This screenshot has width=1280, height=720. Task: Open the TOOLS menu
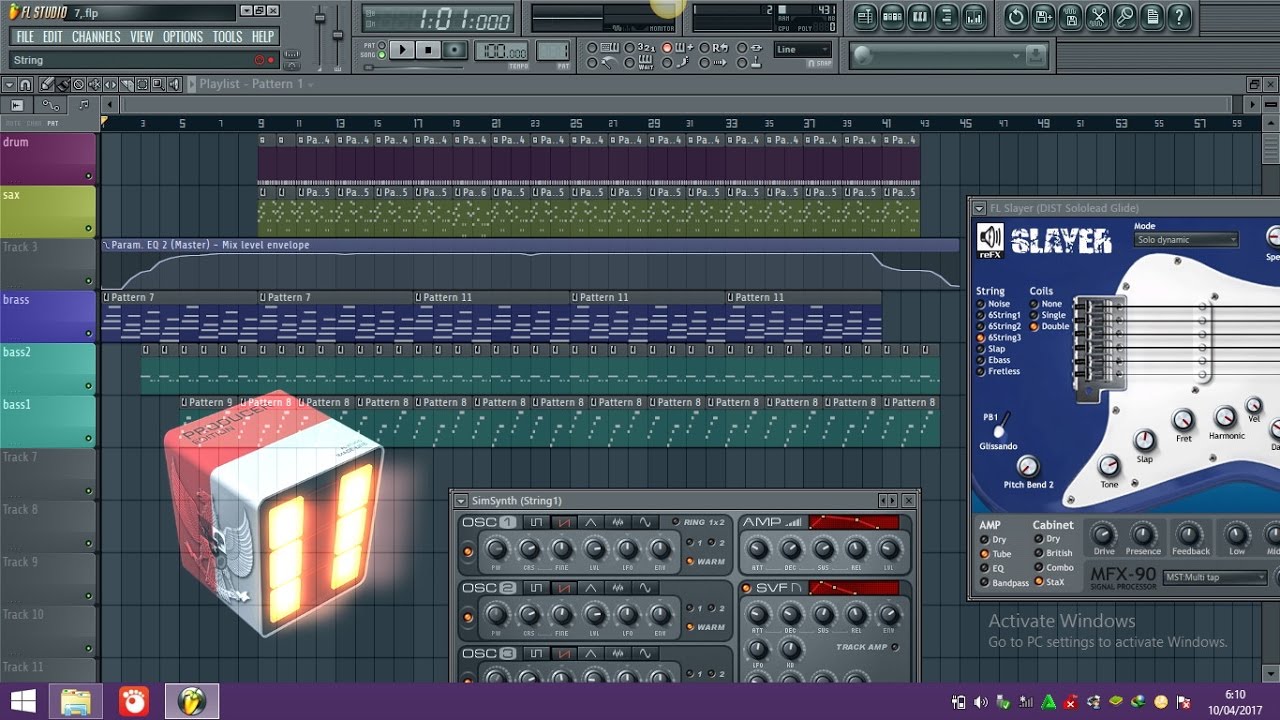pyautogui.click(x=227, y=37)
